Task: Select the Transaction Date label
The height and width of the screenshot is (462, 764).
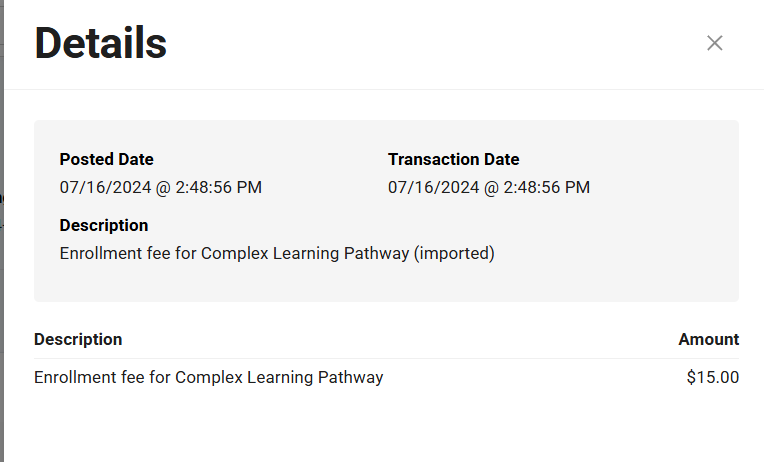Action: coord(453,159)
